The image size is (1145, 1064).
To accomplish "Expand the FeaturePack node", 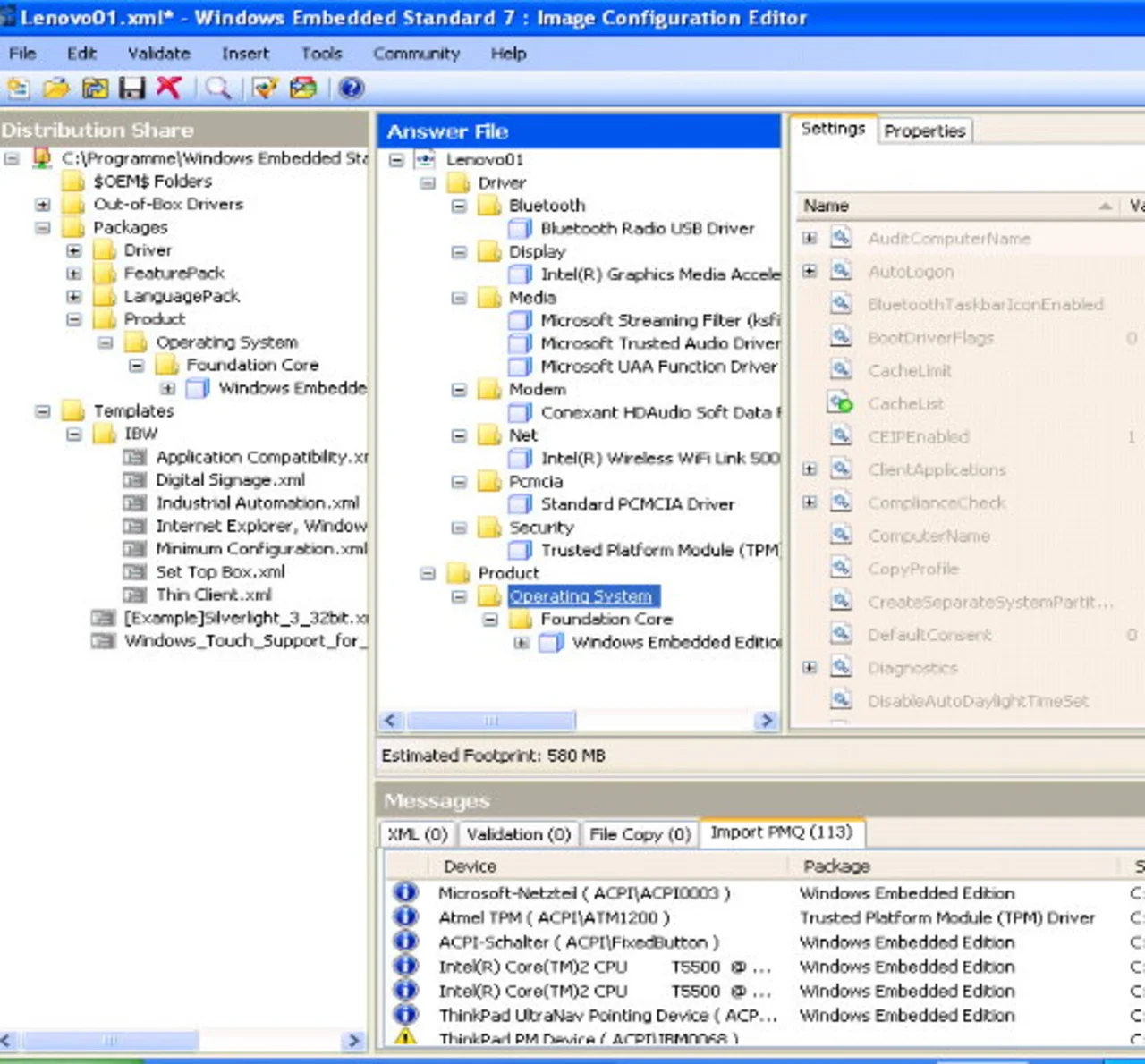I will (x=74, y=274).
